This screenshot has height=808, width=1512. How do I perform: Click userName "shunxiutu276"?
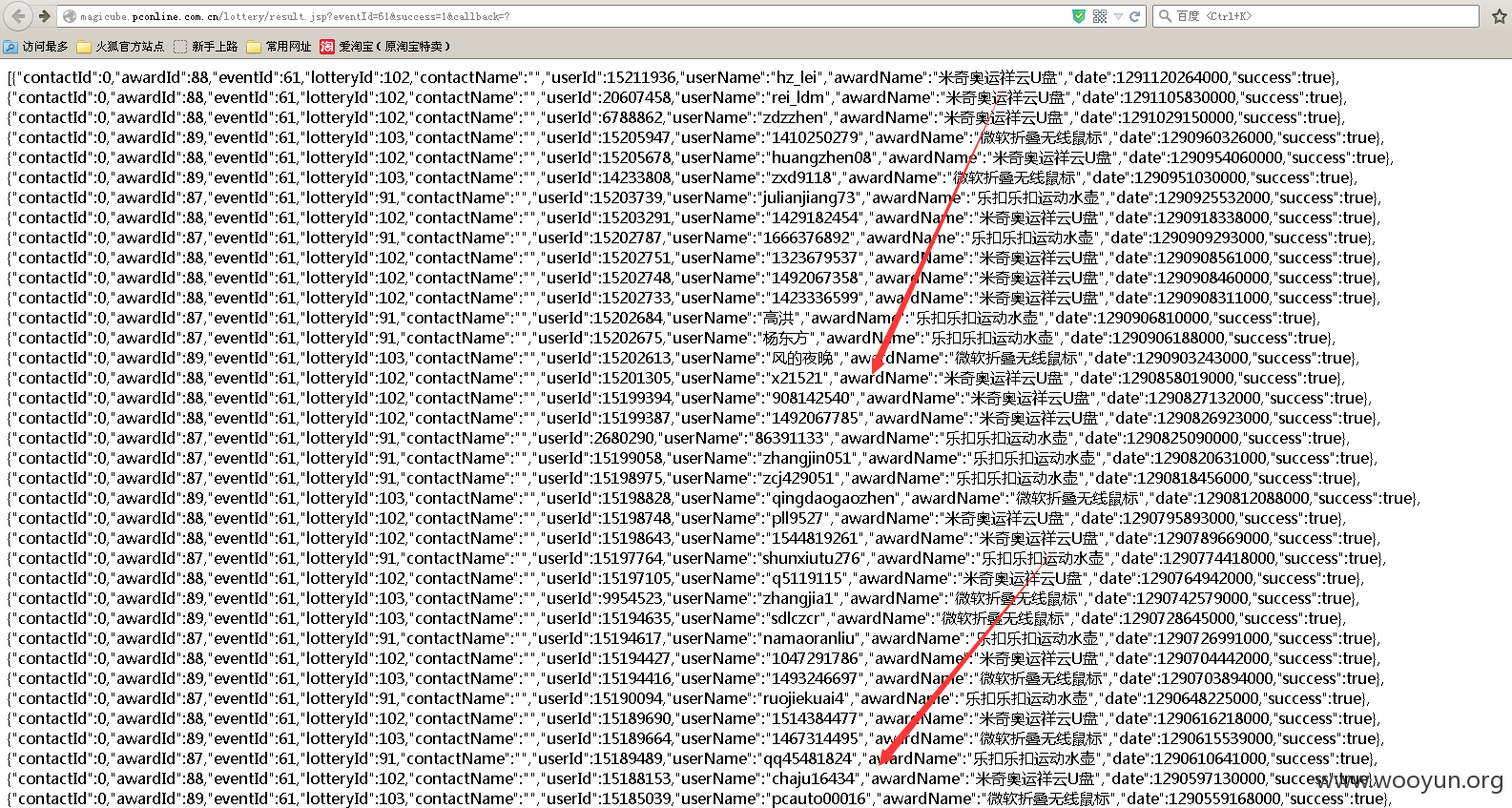[810, 558]
